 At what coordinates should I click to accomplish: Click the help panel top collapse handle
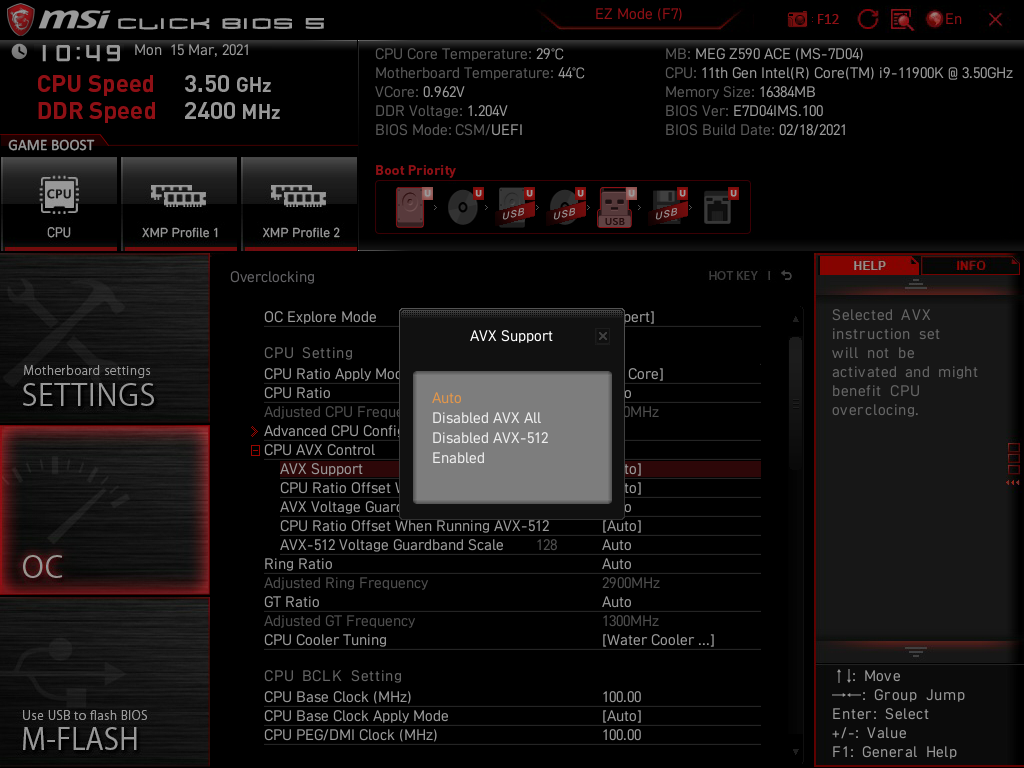click(916, 283)
